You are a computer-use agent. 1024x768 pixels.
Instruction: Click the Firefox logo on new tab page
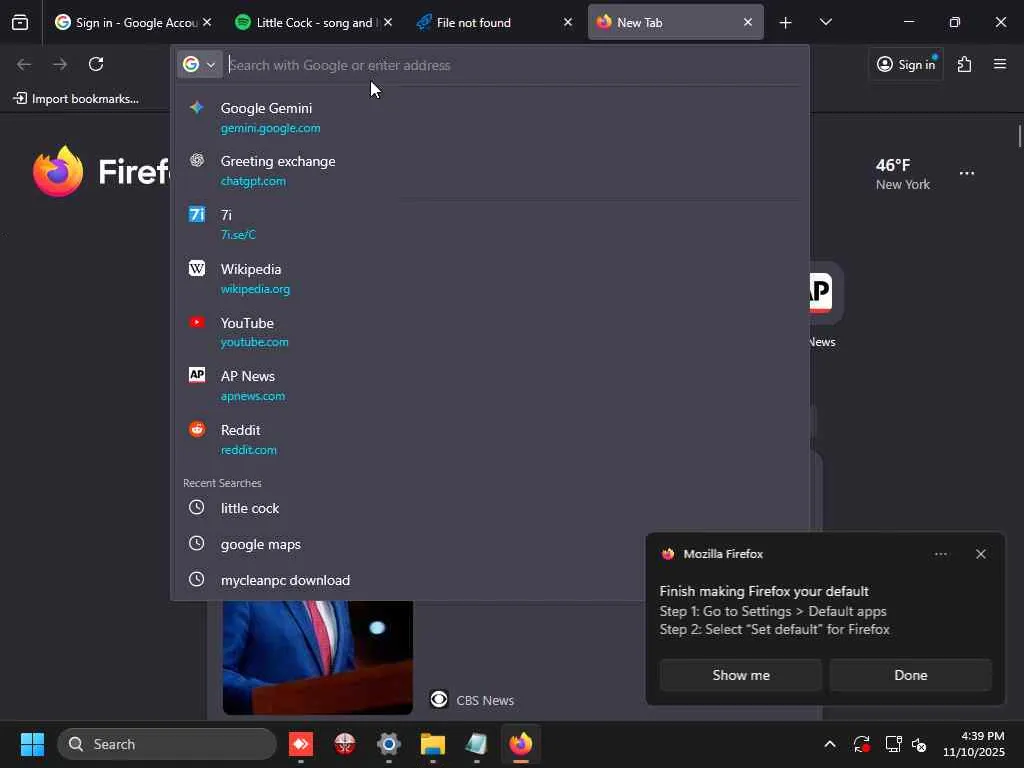coord(58,171)
